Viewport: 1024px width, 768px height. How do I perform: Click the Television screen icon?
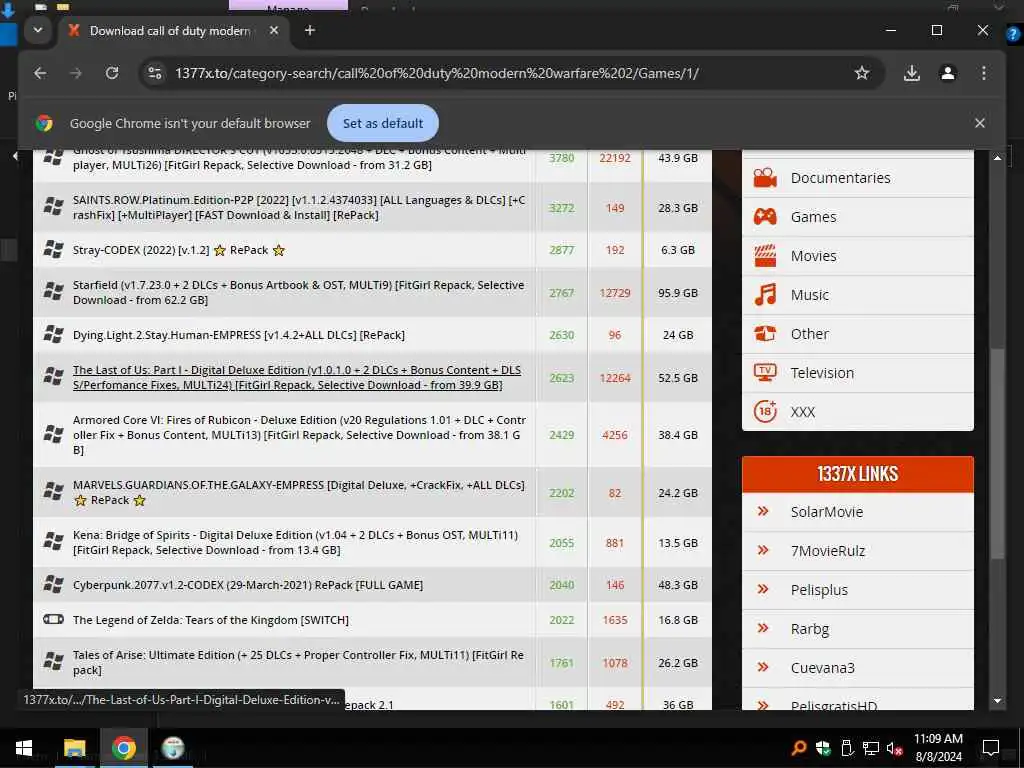pyautogui.click(x=765, y=373)
